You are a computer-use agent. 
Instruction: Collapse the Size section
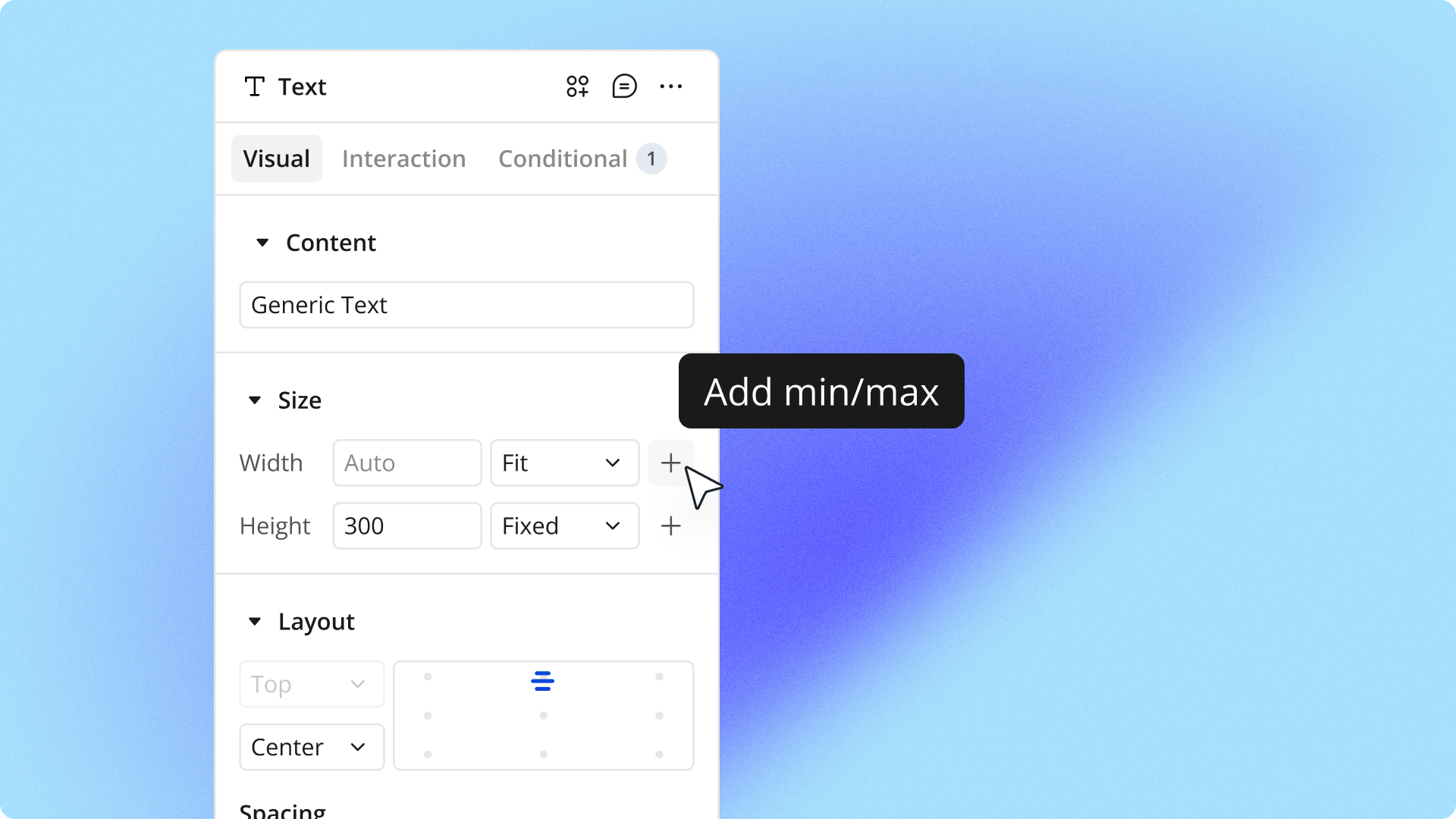pyautogui.click(x=254, y=400)
